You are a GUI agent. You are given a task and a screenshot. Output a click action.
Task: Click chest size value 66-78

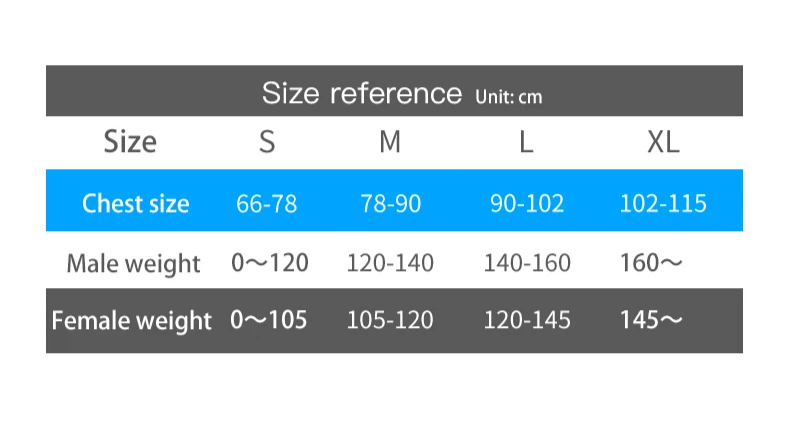point(267,204)
